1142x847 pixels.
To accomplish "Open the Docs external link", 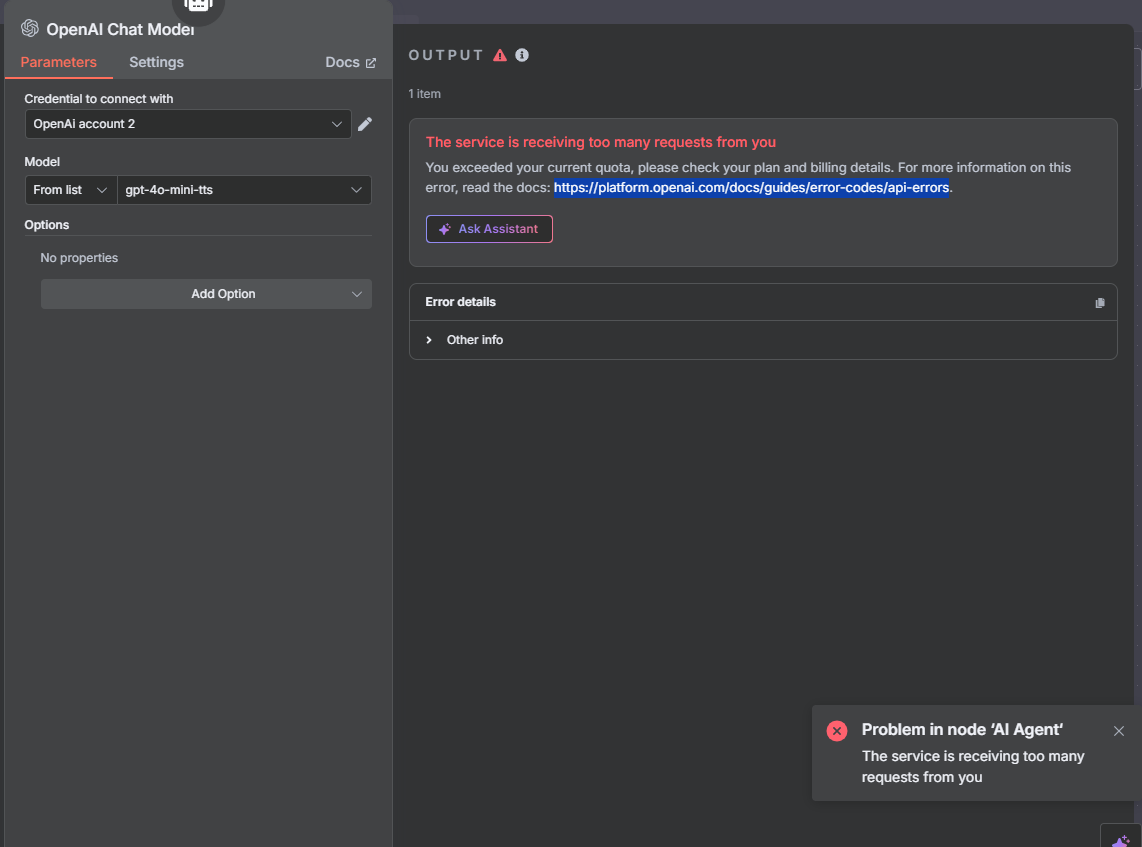I will (350, 63).
